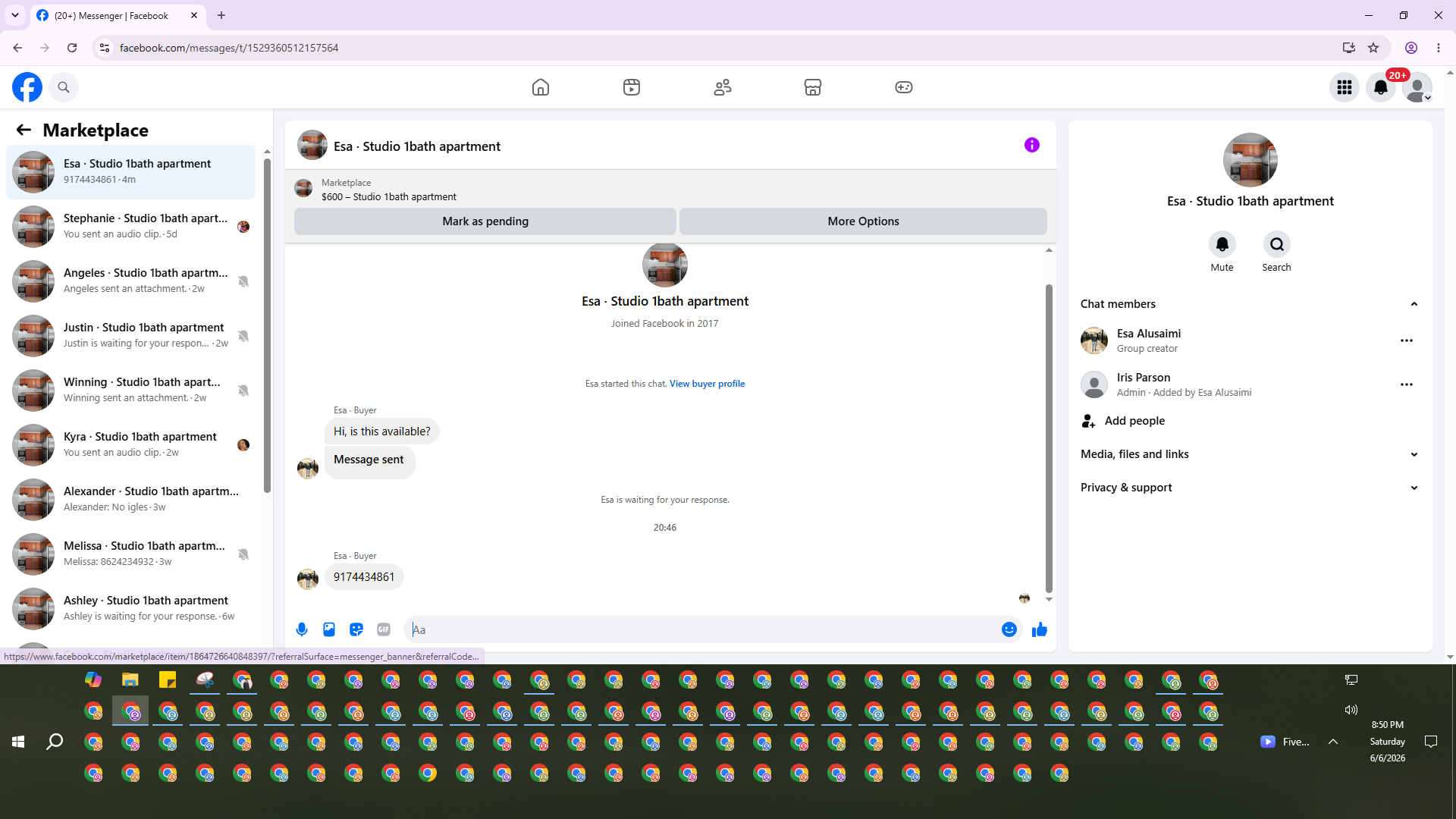Open Windows taskbar search

(55, 742)
